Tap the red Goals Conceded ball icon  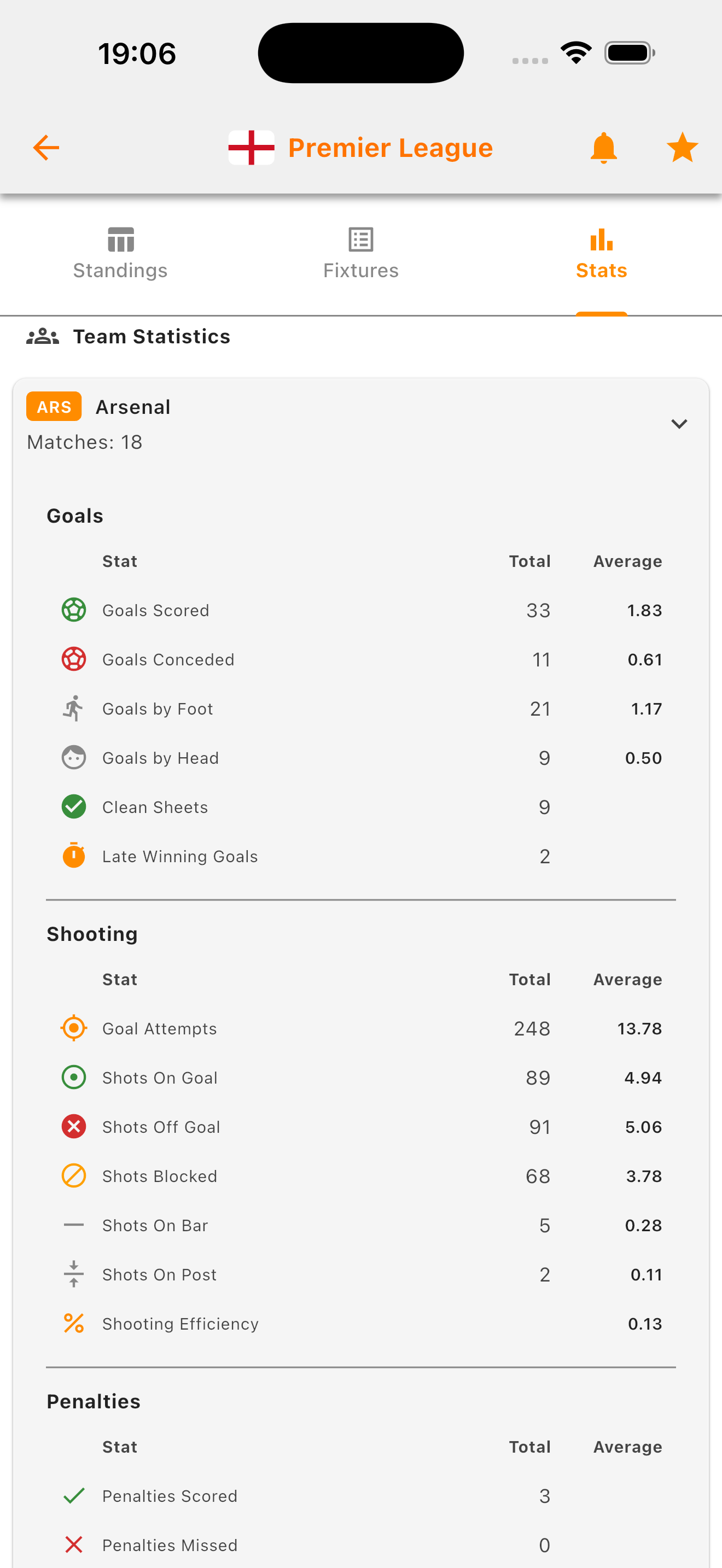point(73,659)
